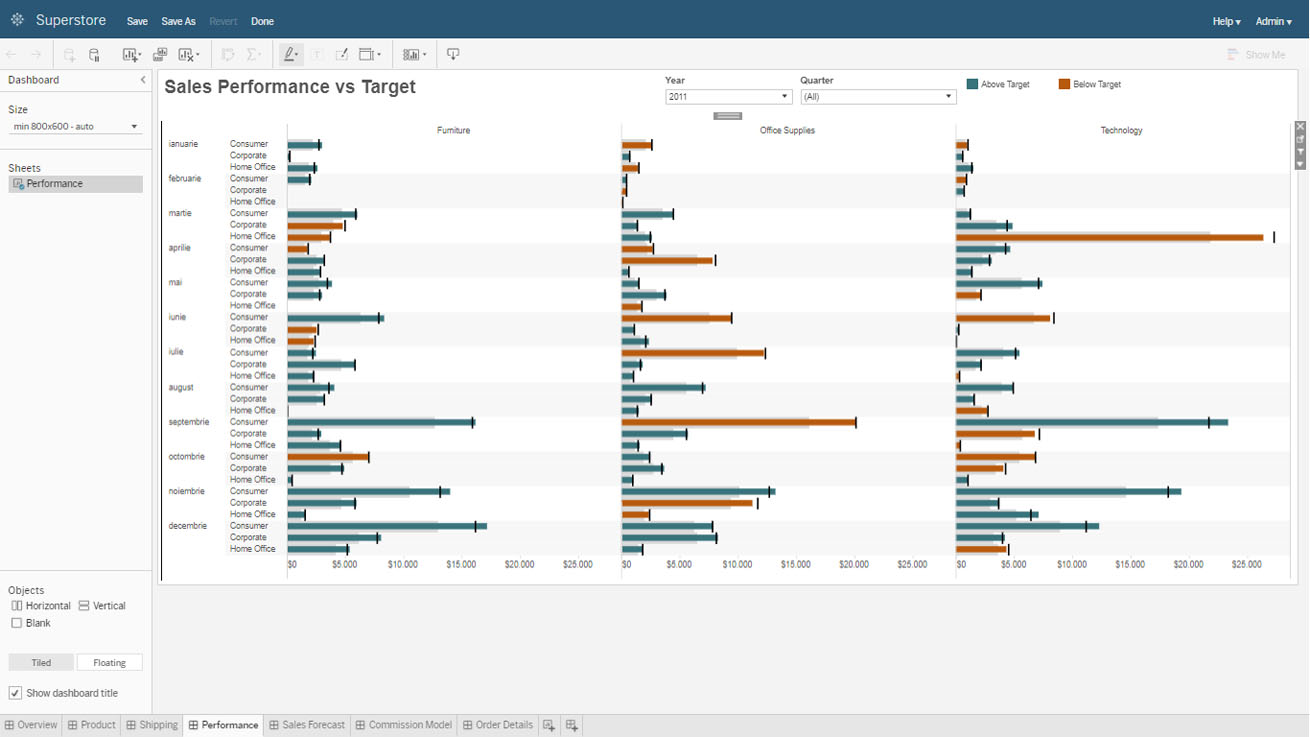Image resolution: width=1310 pixels, height=737 pixels.
Task: Open Commission Model sheet tab
Action: click(404, 725)
